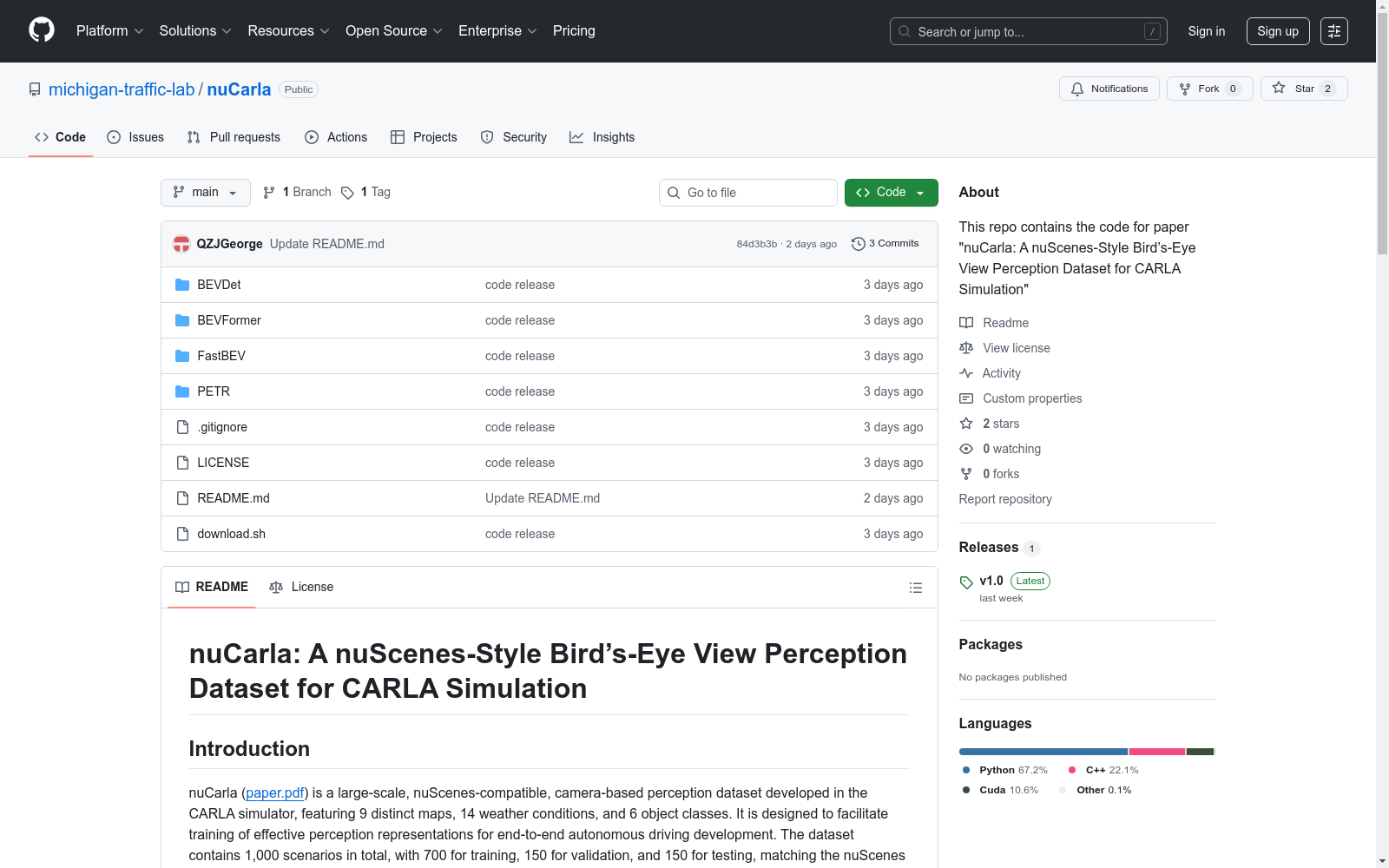Open commit 84d3b3b details
The height and width of the screenshot is (868, 1389).
pyautogui.click(x=757, y=244)
